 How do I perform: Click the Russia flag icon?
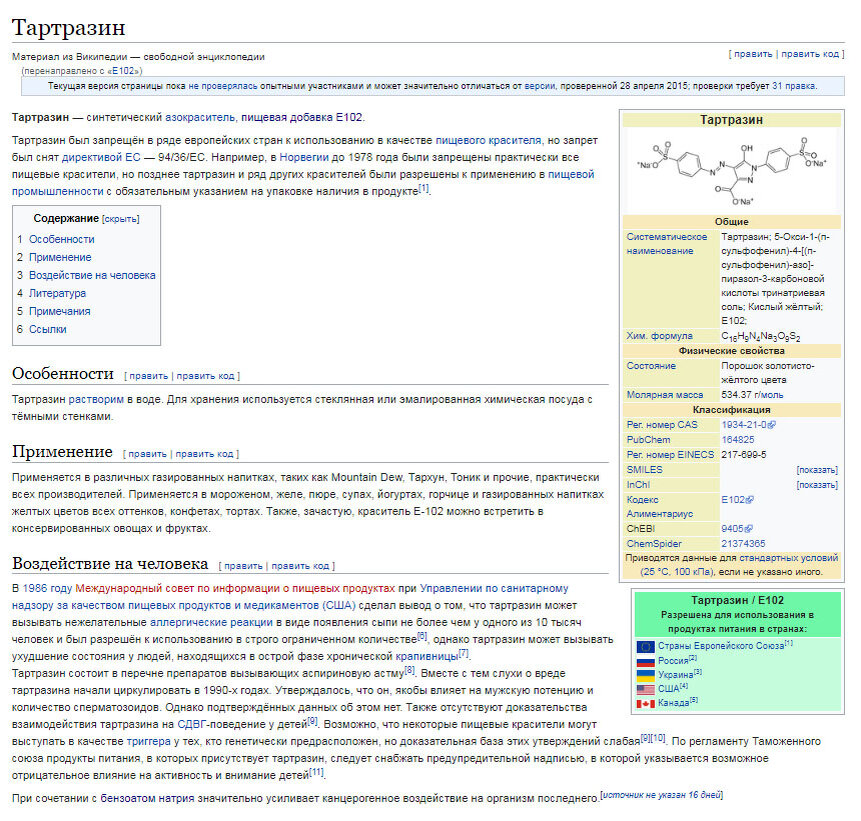point(645,661)
